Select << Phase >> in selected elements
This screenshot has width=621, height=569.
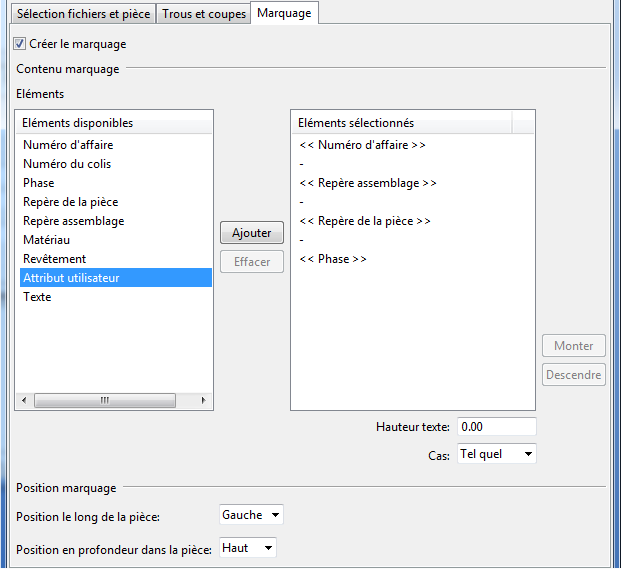coord(333,259)
